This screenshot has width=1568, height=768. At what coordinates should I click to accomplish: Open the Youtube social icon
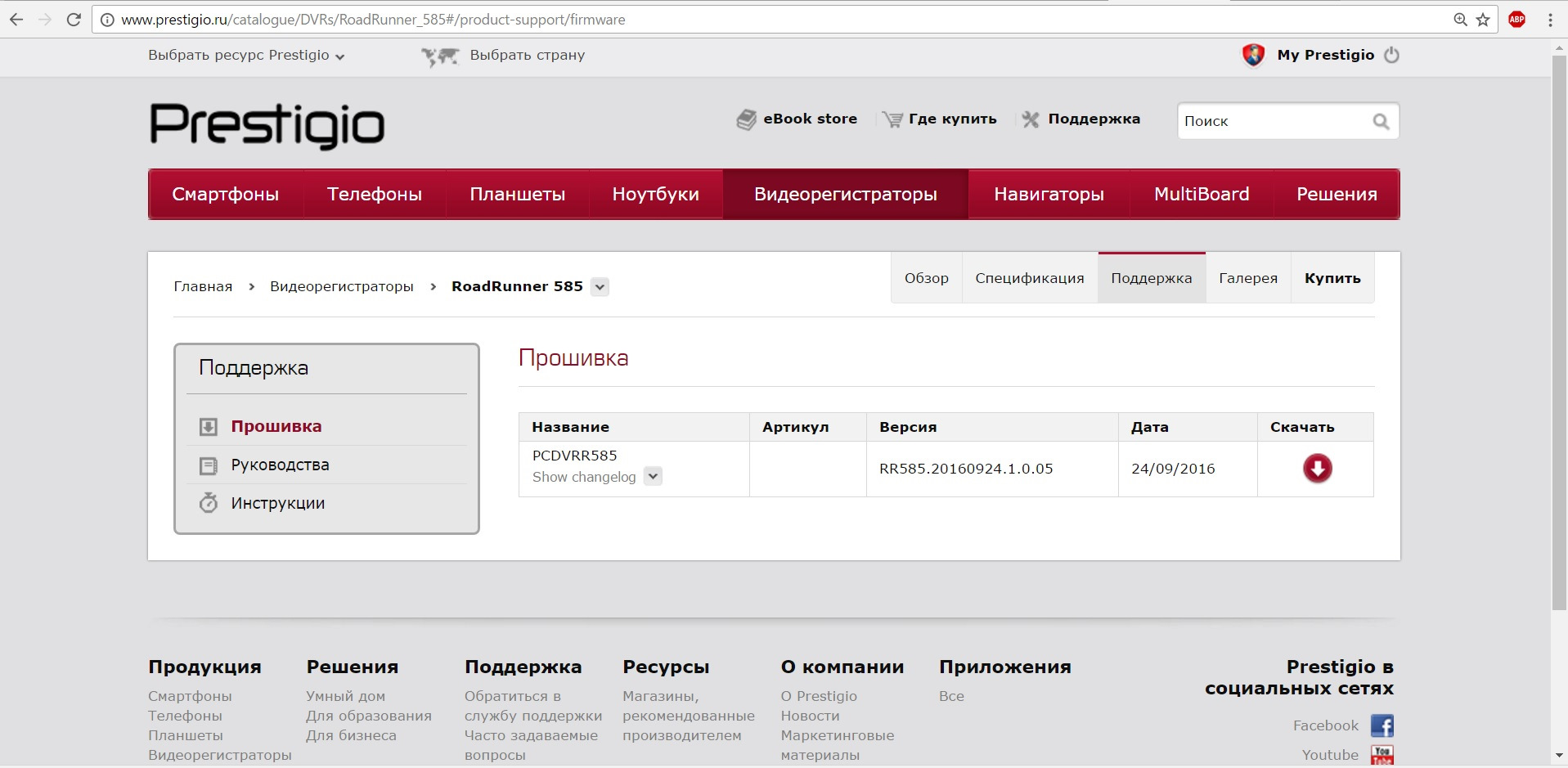[x=1382, y=755]
